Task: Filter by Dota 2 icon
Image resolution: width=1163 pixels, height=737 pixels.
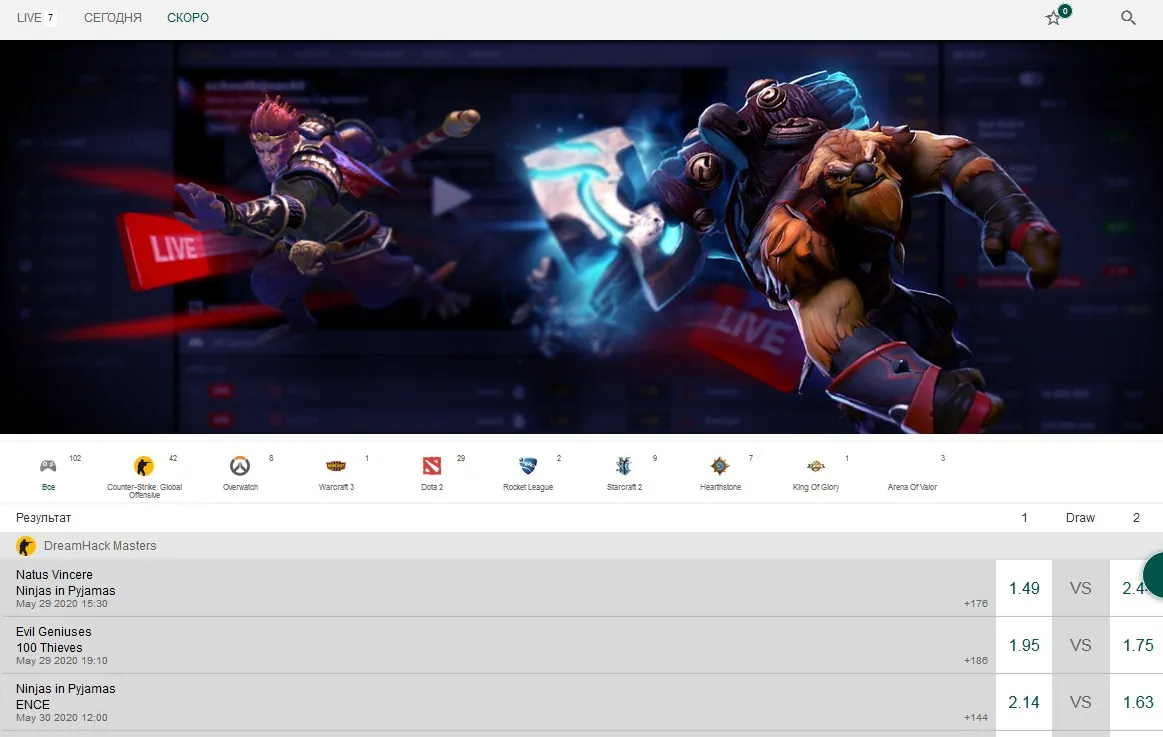Action: click(x=432, y=466)
